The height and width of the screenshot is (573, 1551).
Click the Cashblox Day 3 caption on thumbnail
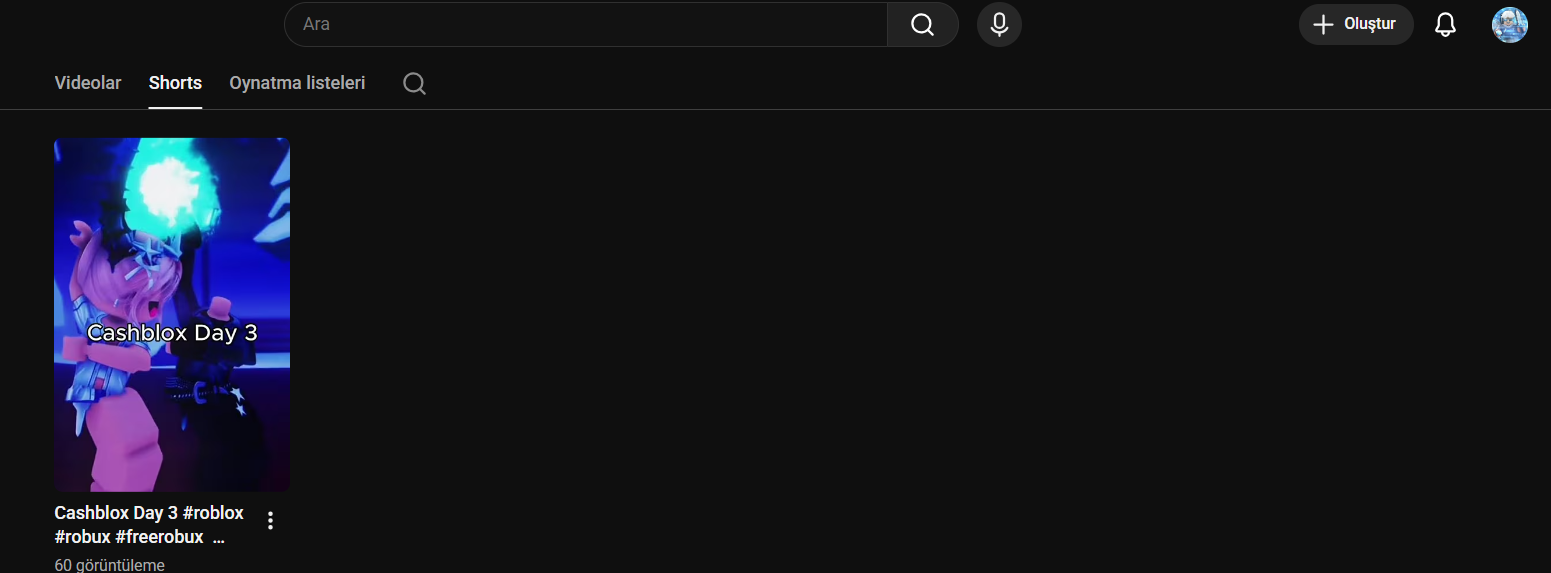click(172, 333)
